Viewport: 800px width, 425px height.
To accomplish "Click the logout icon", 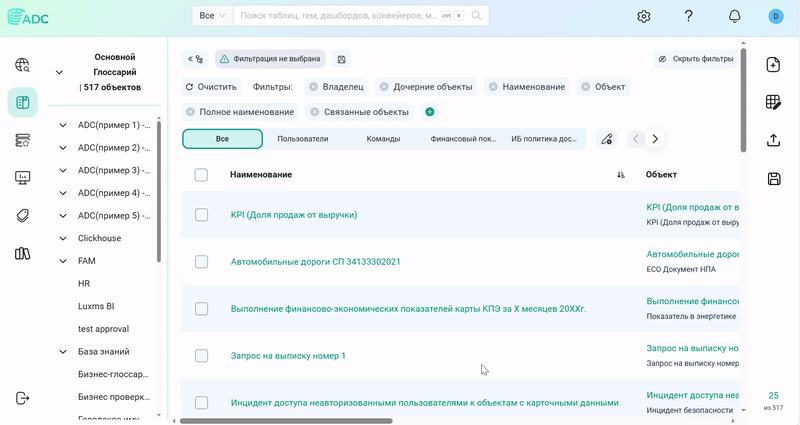I will (22, 398).
